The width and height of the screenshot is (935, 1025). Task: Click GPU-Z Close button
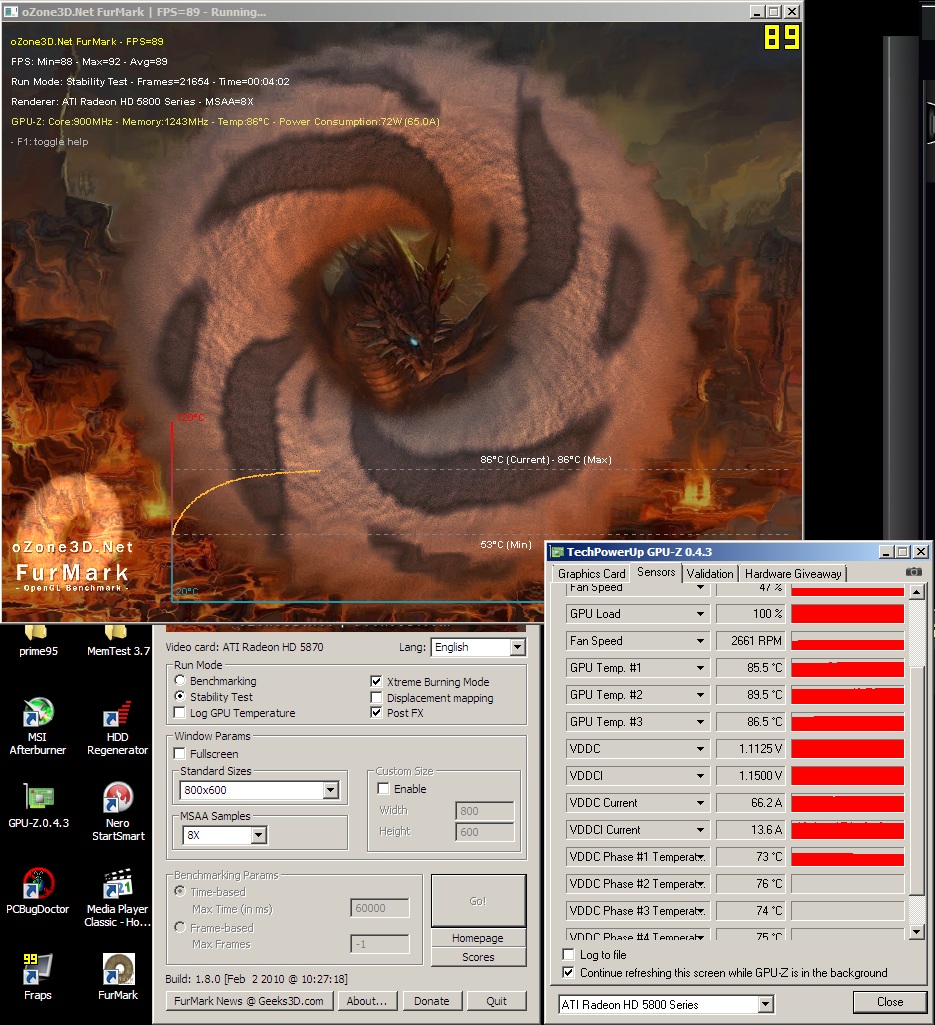coord(890,1002)
